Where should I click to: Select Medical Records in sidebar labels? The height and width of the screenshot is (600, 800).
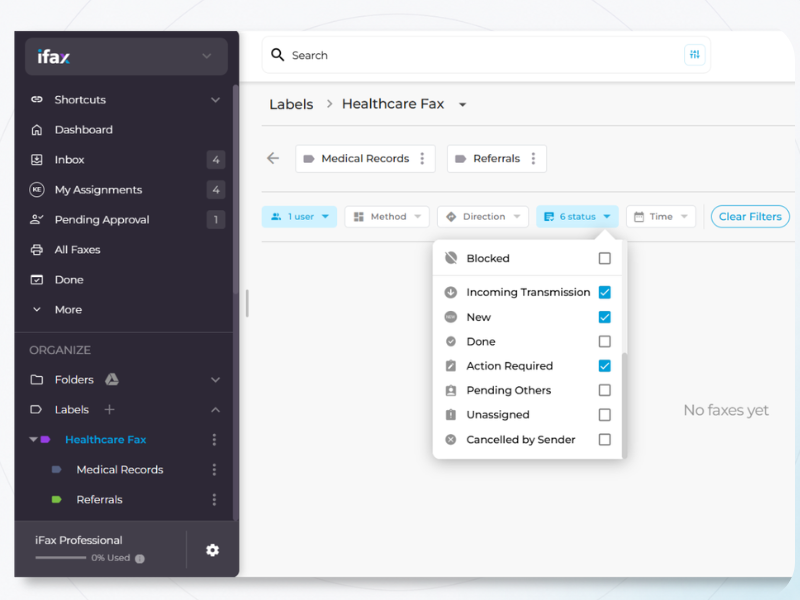point(120,469)
